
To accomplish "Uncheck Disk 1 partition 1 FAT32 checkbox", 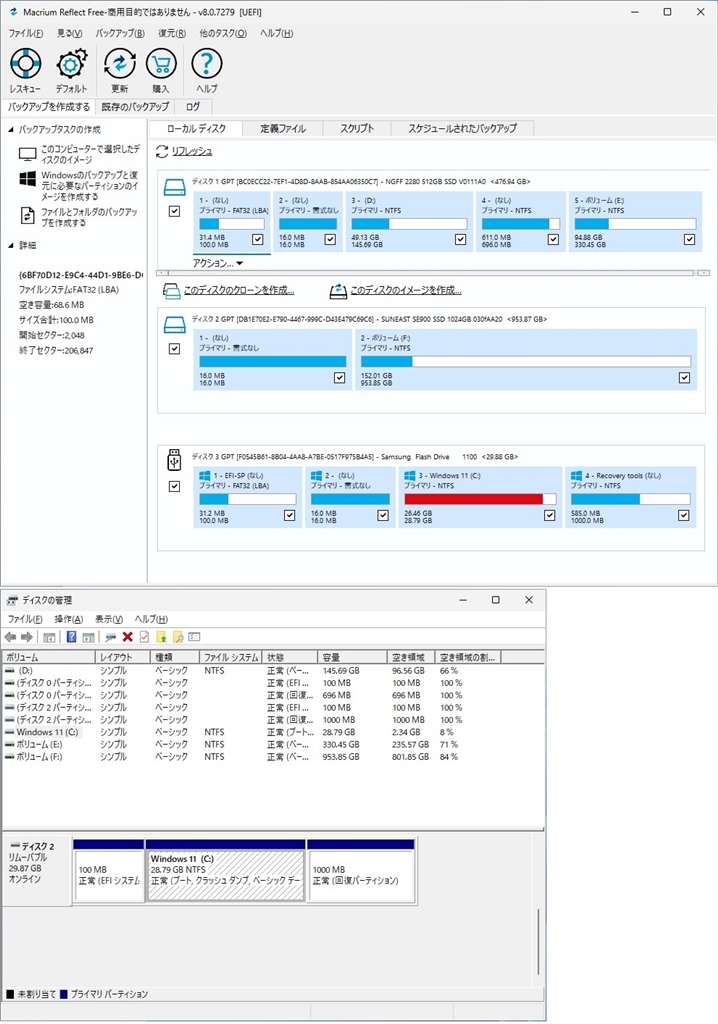I will click(x=257, y=240).
